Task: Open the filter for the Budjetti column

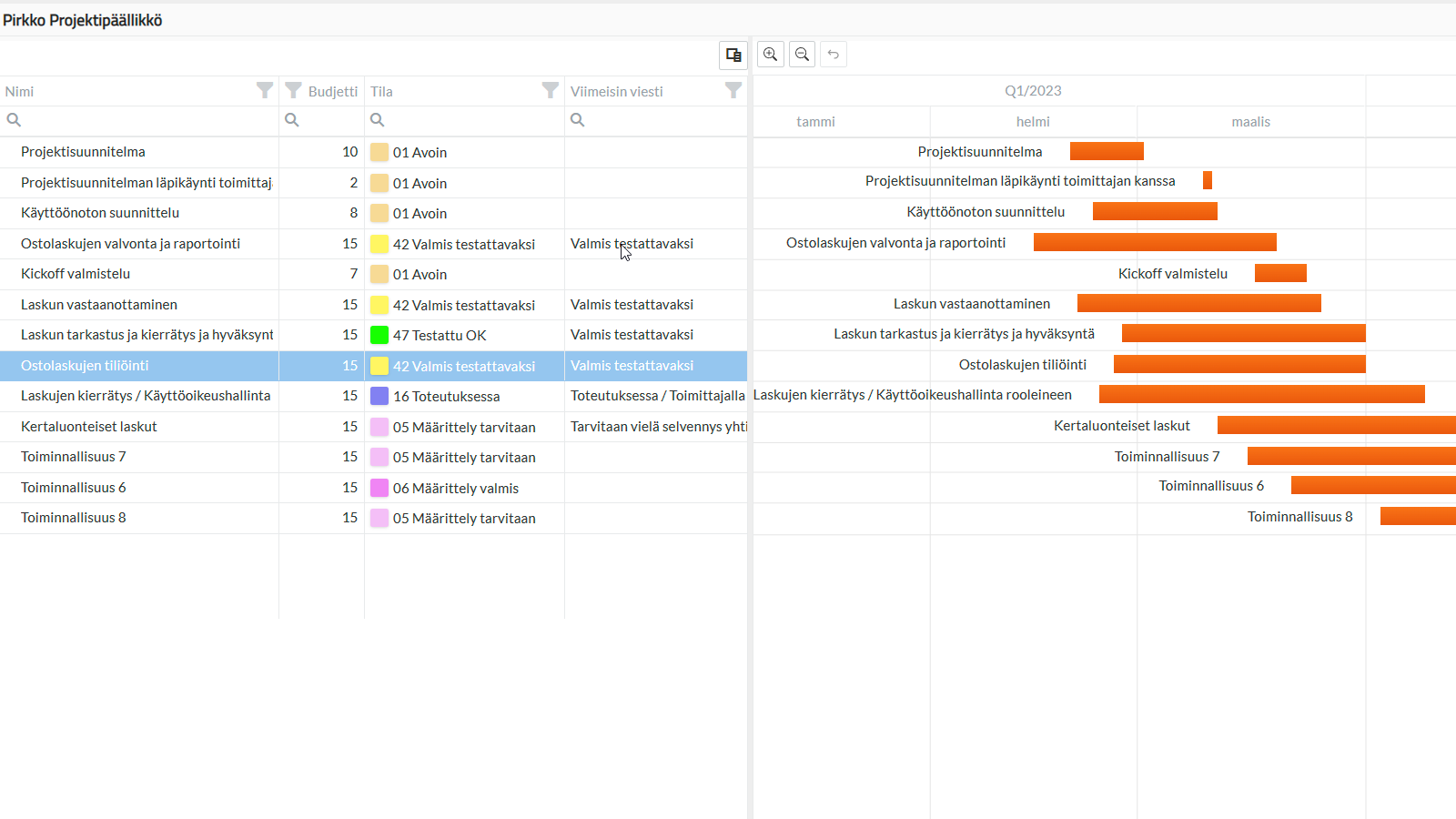Action: click(293, 90)
